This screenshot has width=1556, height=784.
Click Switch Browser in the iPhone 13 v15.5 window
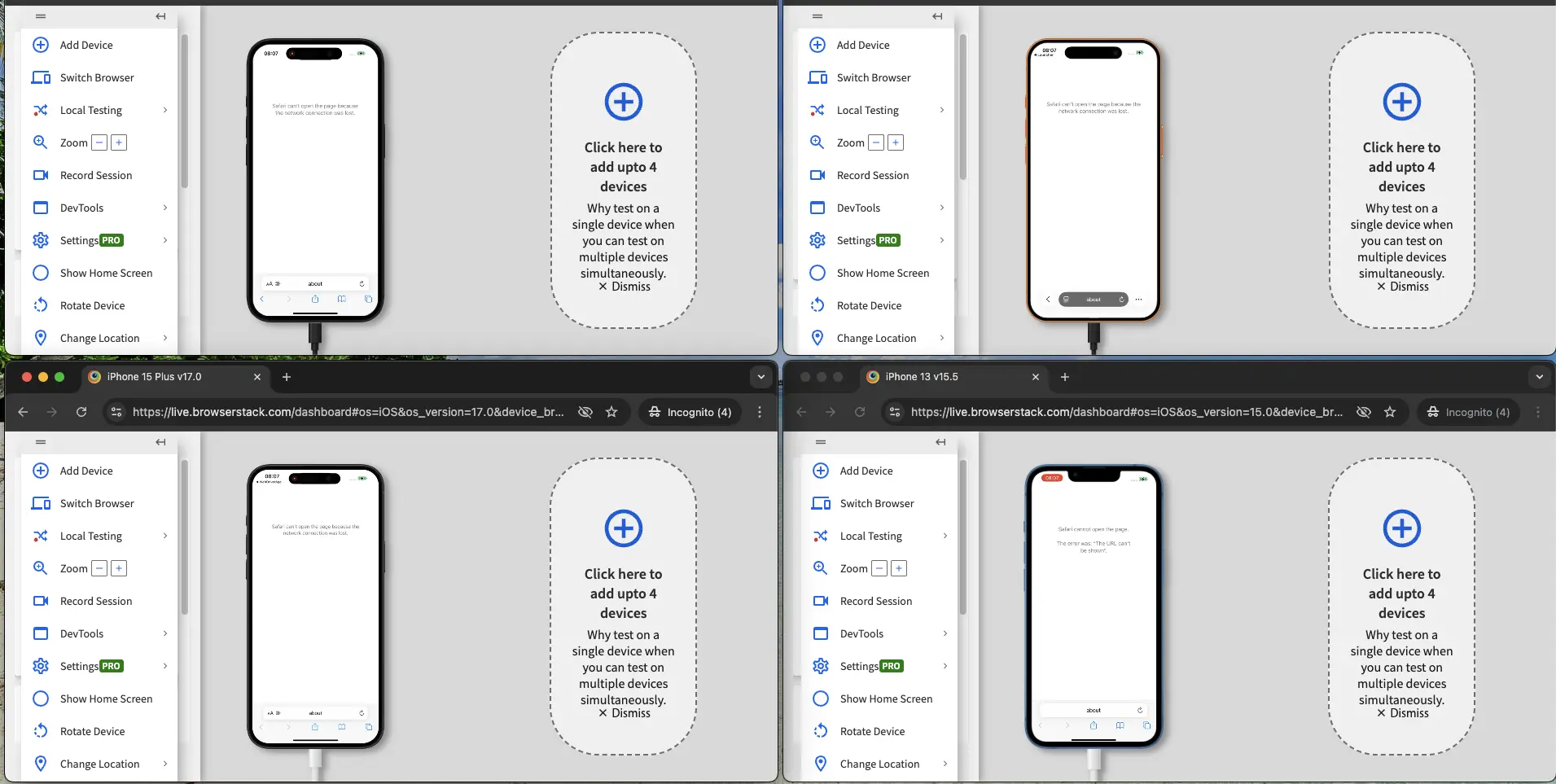876,503
